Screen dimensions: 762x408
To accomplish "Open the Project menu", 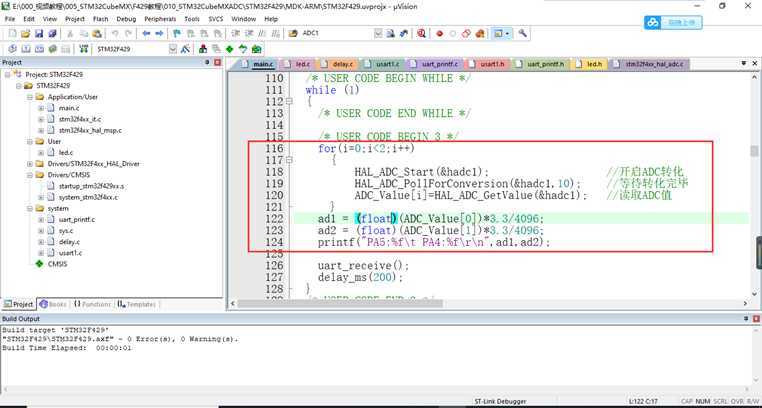I will (75, 19).
